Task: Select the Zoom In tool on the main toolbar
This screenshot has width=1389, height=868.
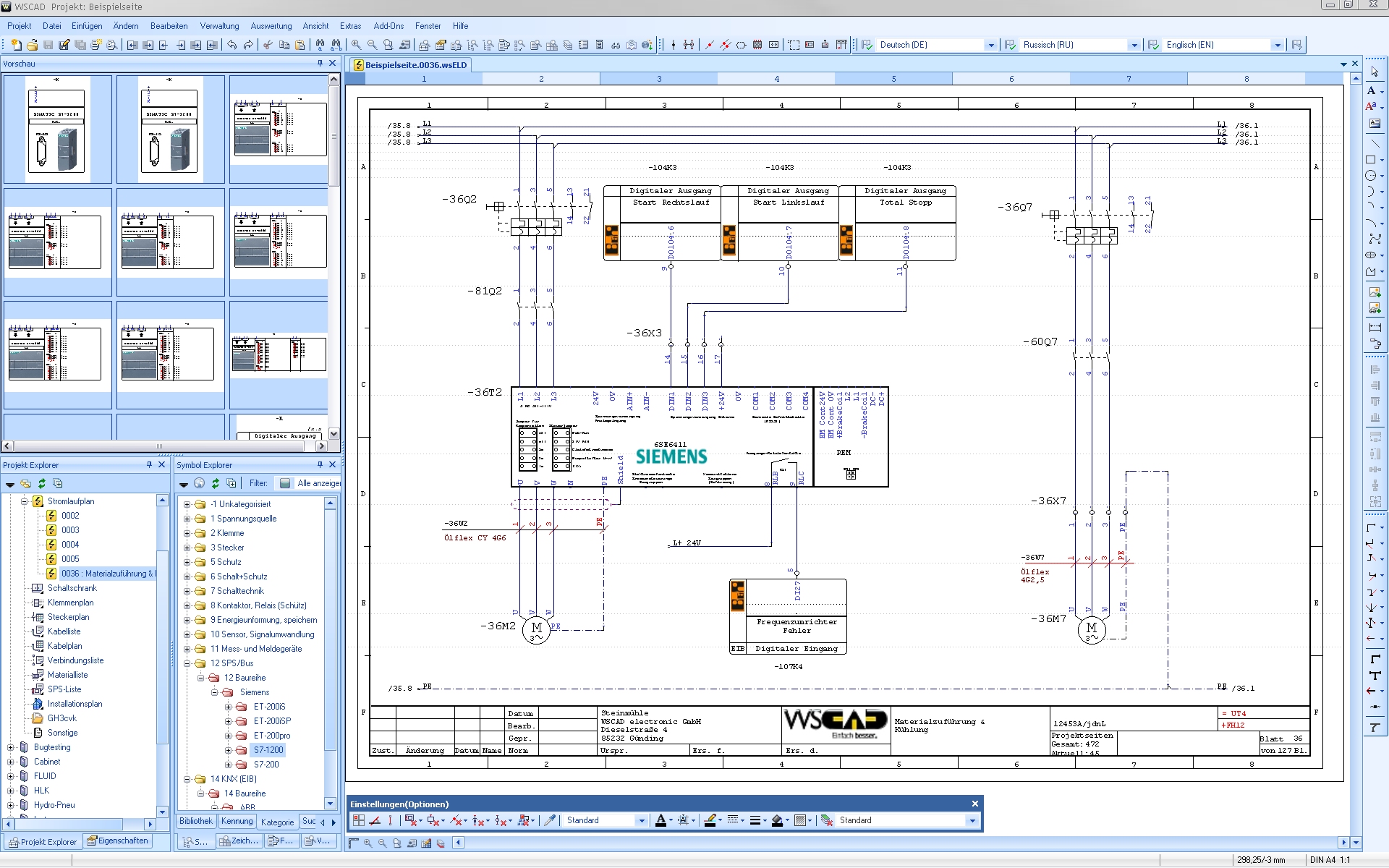Action: [355, 45]
